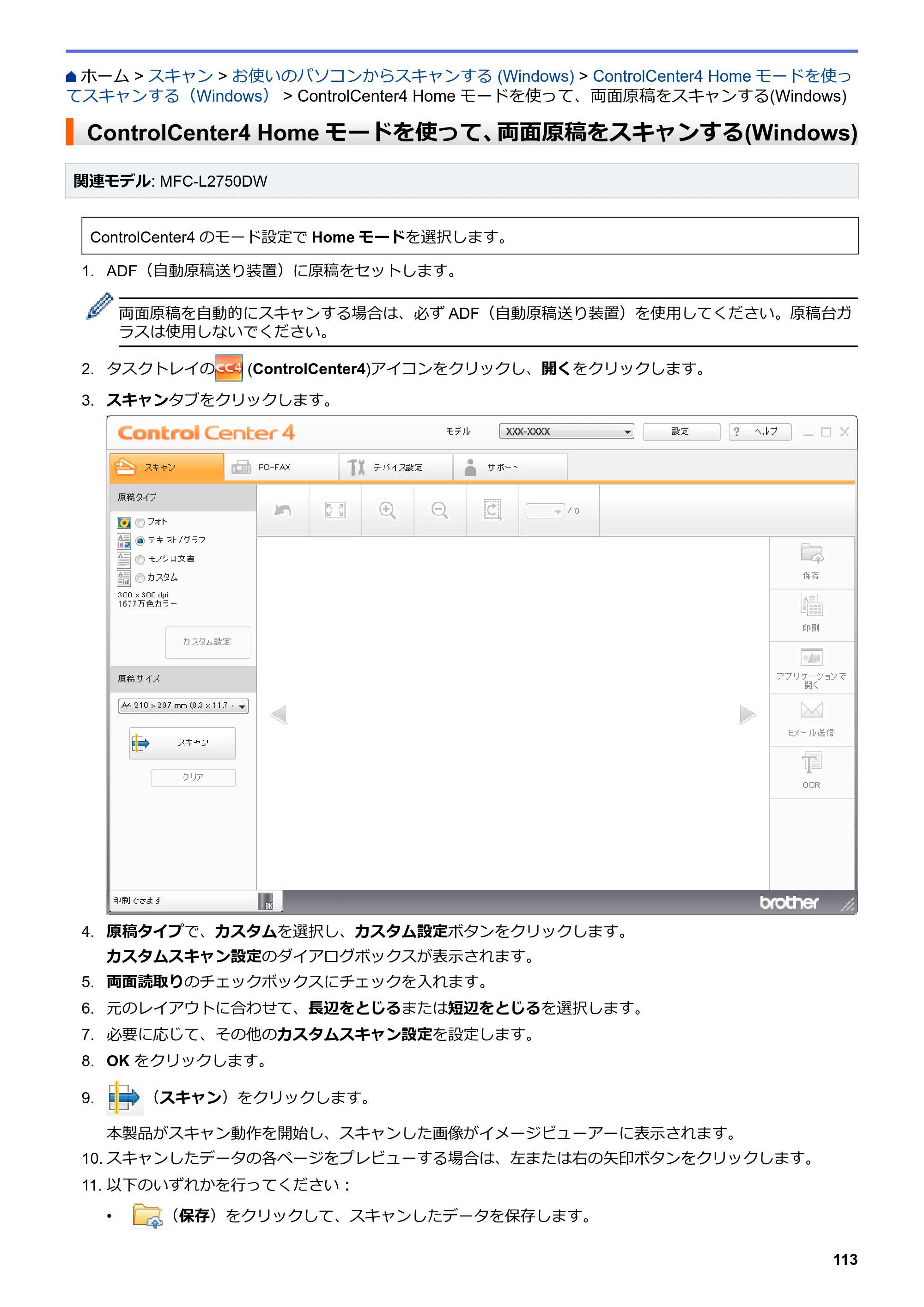924x1307 pixels.
Task: Open the モデル XXX-XXXX dropdown
Action: click(x=566, y=432)
